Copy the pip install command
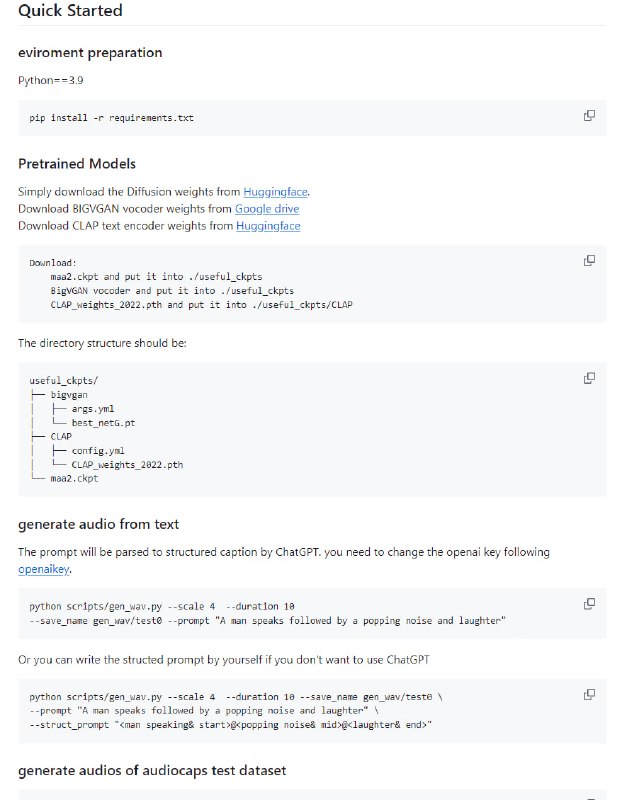The height and width of the screenshot is (800, 627). point(589,116)
